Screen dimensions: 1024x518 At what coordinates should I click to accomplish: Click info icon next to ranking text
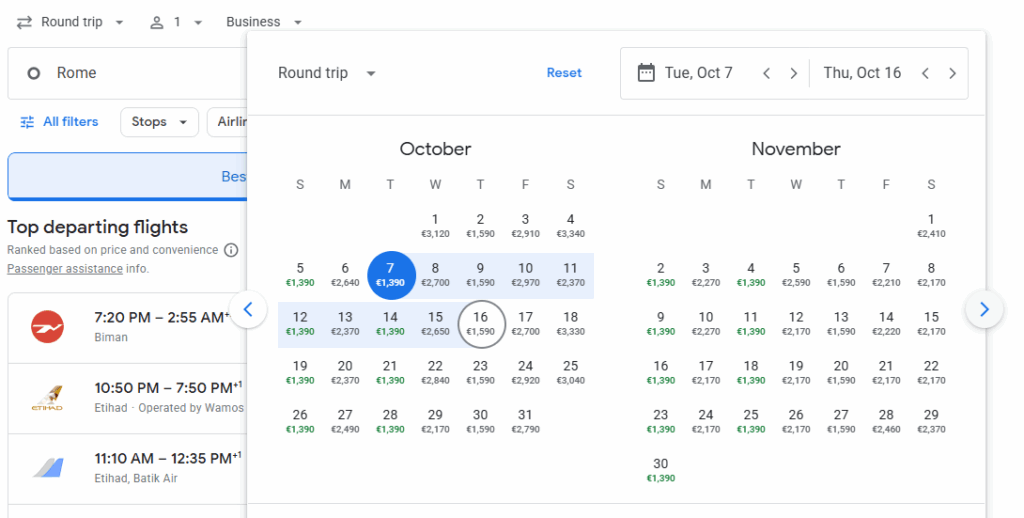231,250
